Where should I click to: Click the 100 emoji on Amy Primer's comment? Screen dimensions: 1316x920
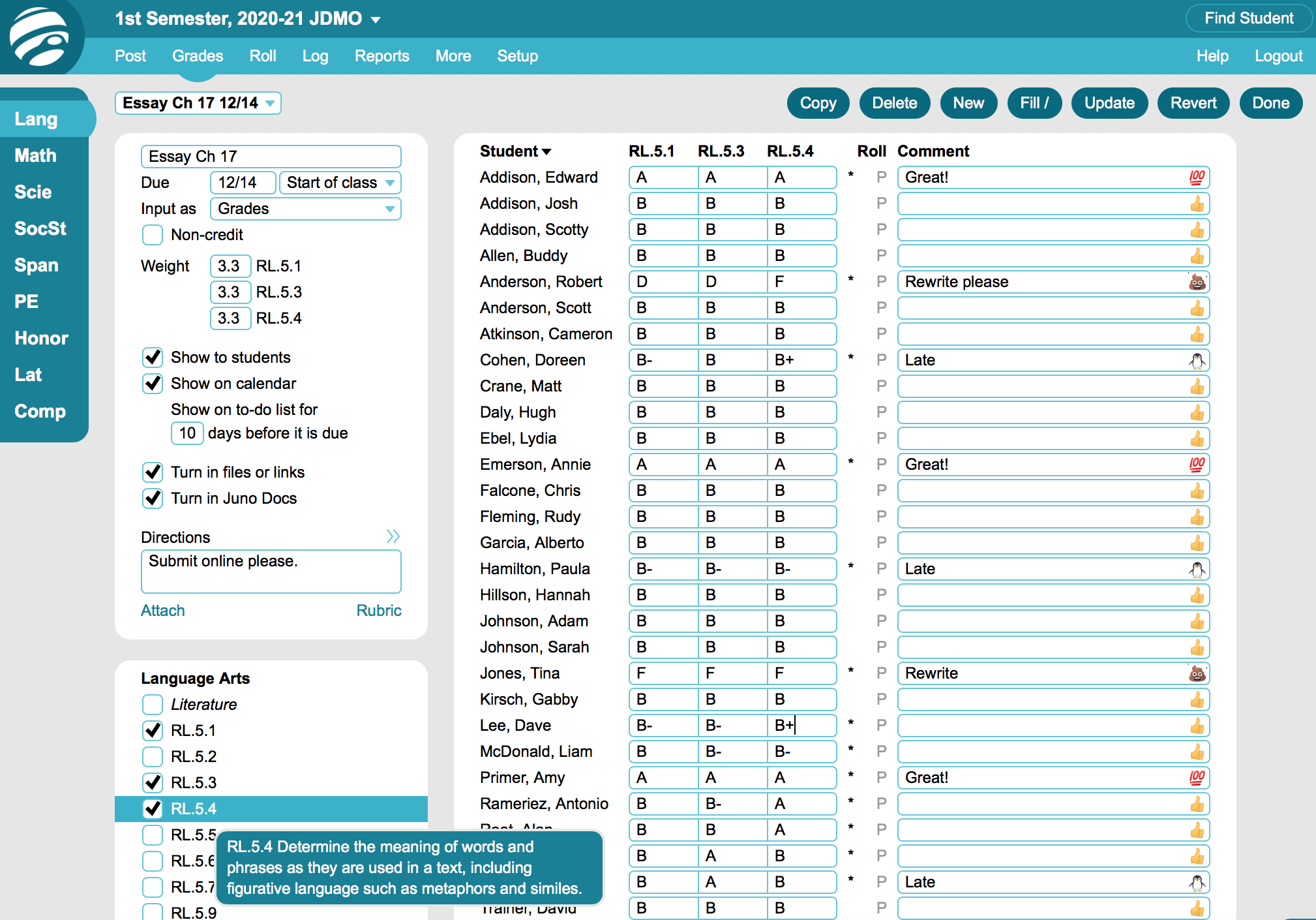(x=1196, y=777)
